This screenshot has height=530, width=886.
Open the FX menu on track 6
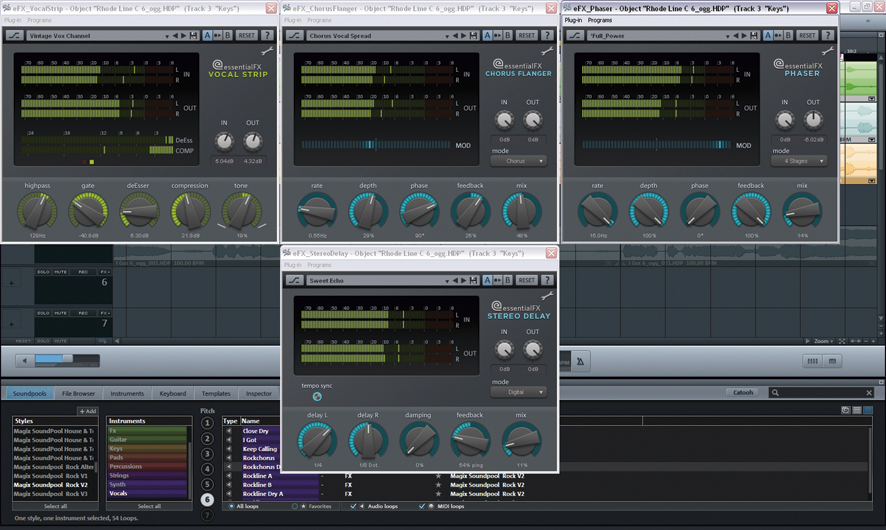[105, 272]
